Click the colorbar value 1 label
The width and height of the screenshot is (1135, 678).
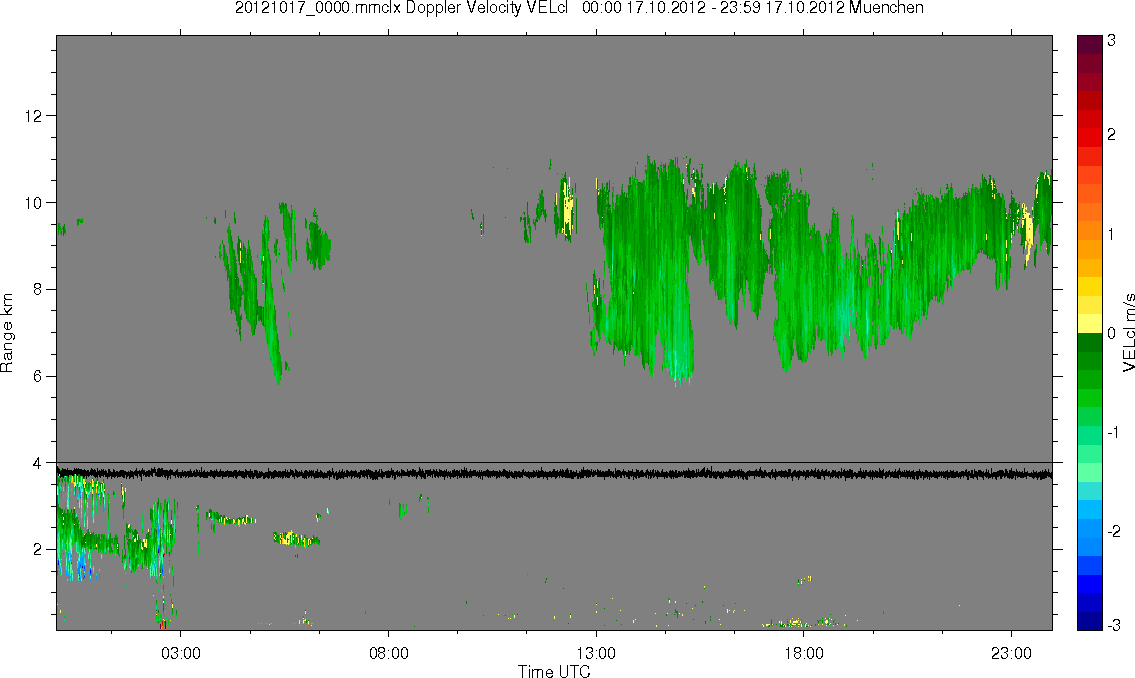[1112, 234]
